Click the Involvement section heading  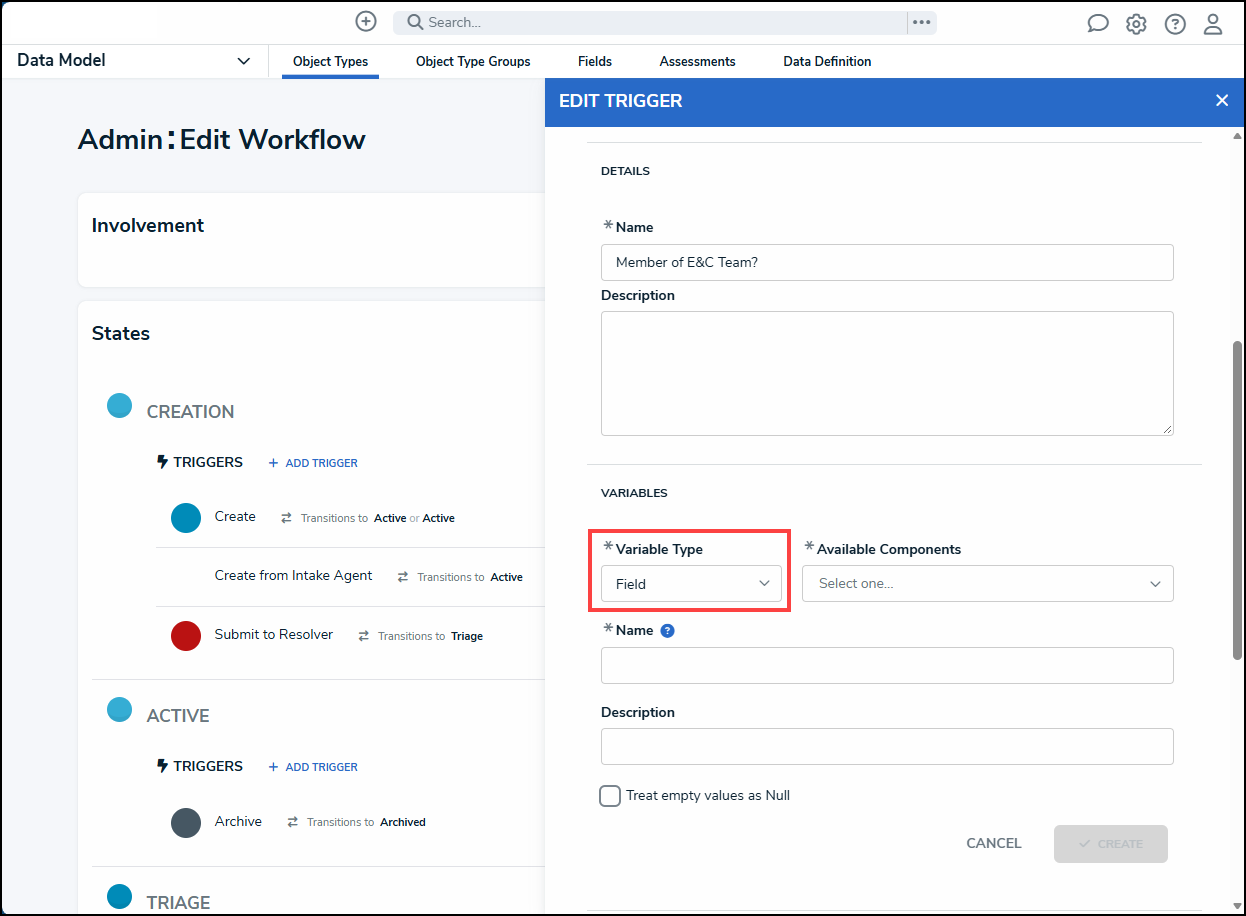coord(148,226)
